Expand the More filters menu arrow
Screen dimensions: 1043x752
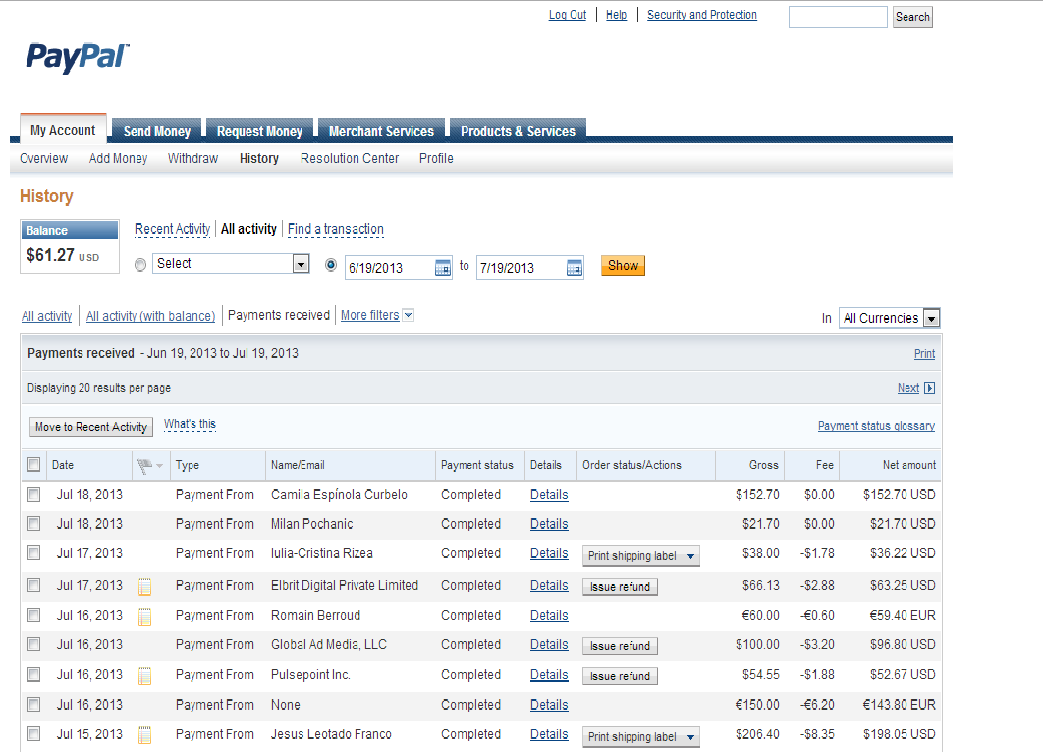408,315
